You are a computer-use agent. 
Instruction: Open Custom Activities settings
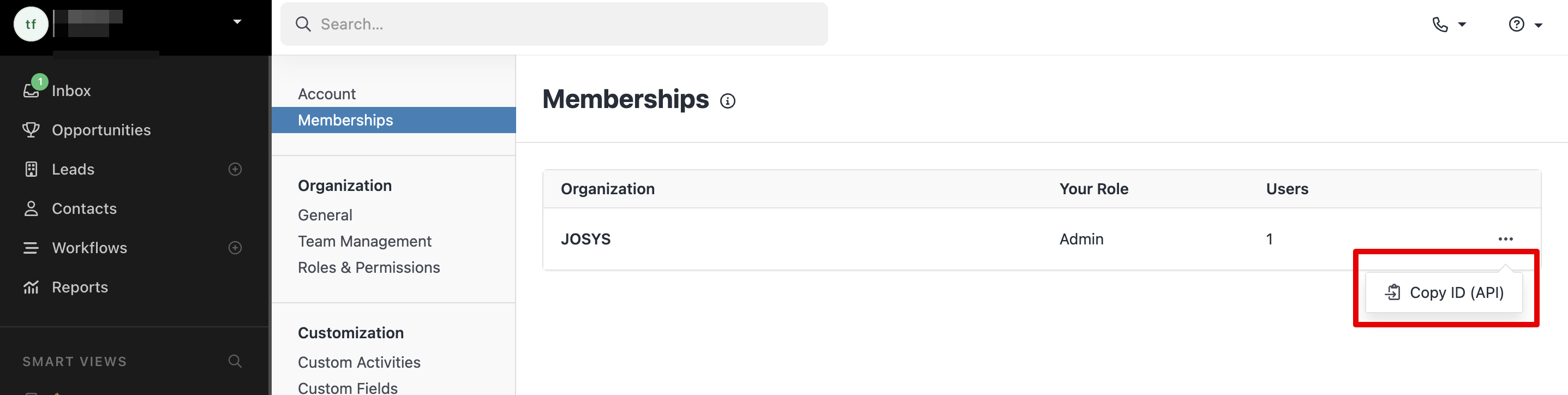(x=358, y=362)
